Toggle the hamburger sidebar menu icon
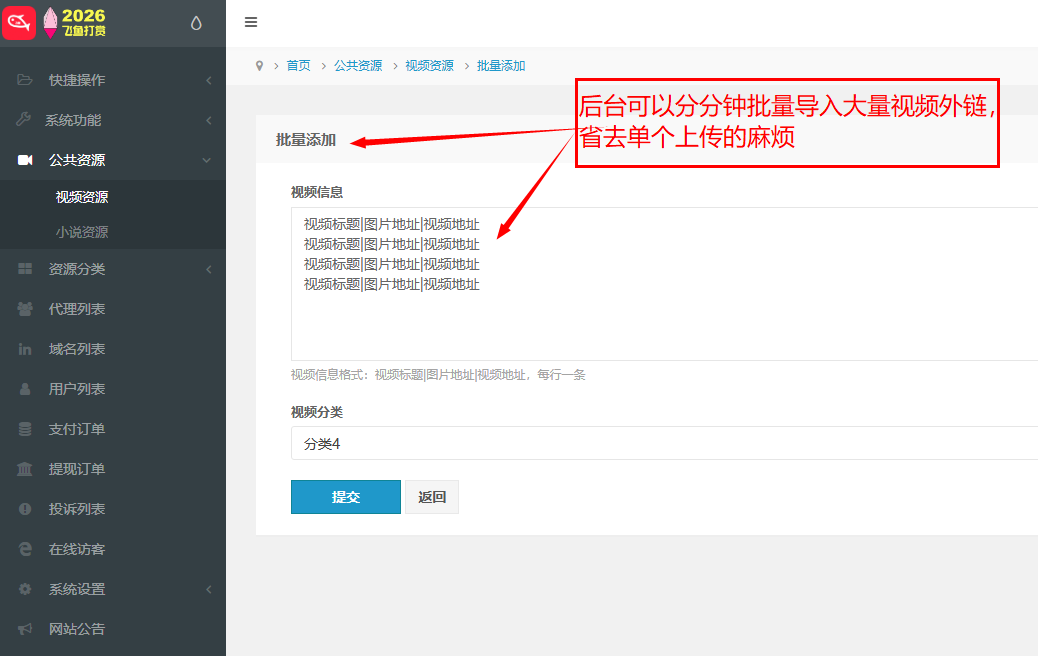 (x=251, y=22)
